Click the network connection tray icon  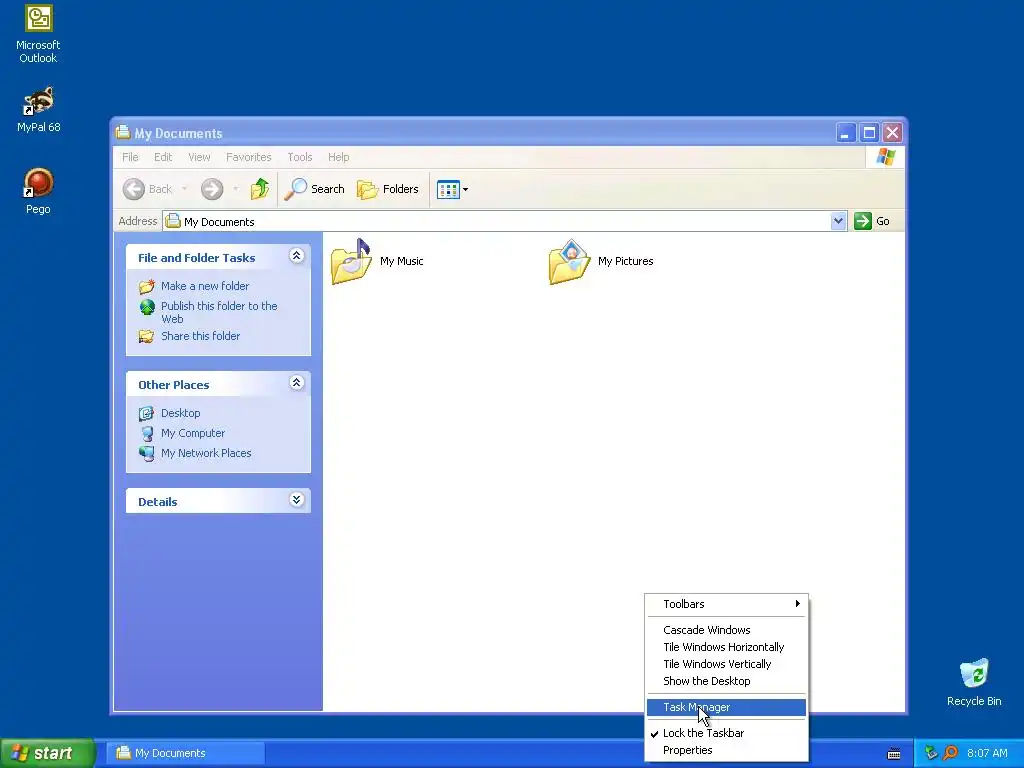click(x=931, y=753)
